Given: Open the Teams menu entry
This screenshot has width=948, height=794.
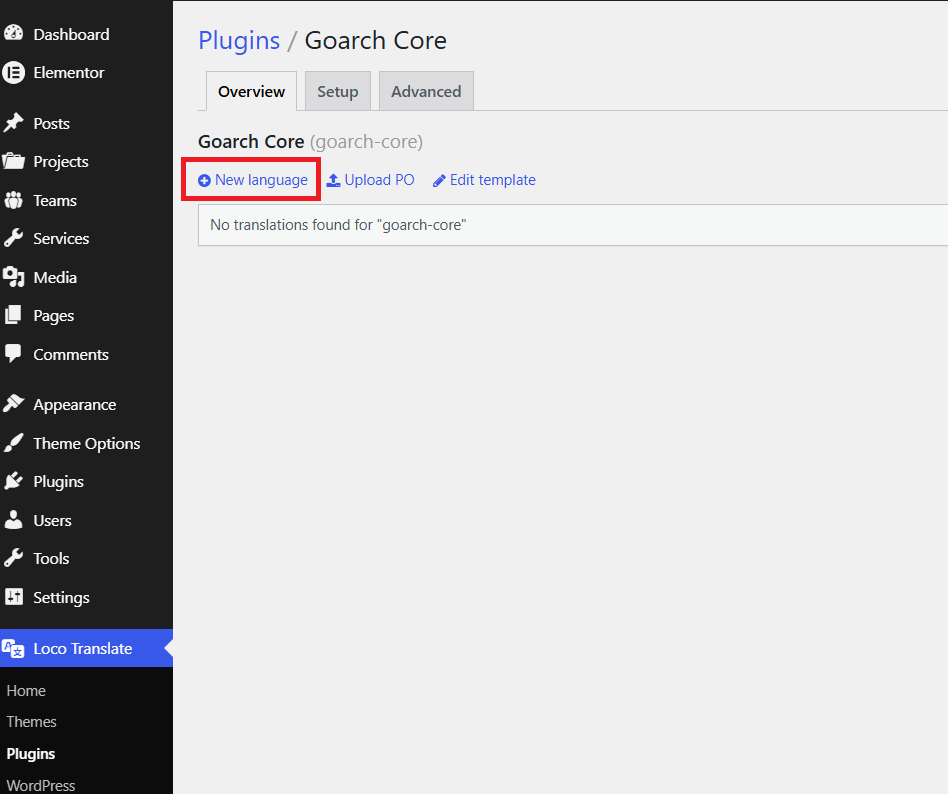Looking at the screenshot, I should point(86,200).
